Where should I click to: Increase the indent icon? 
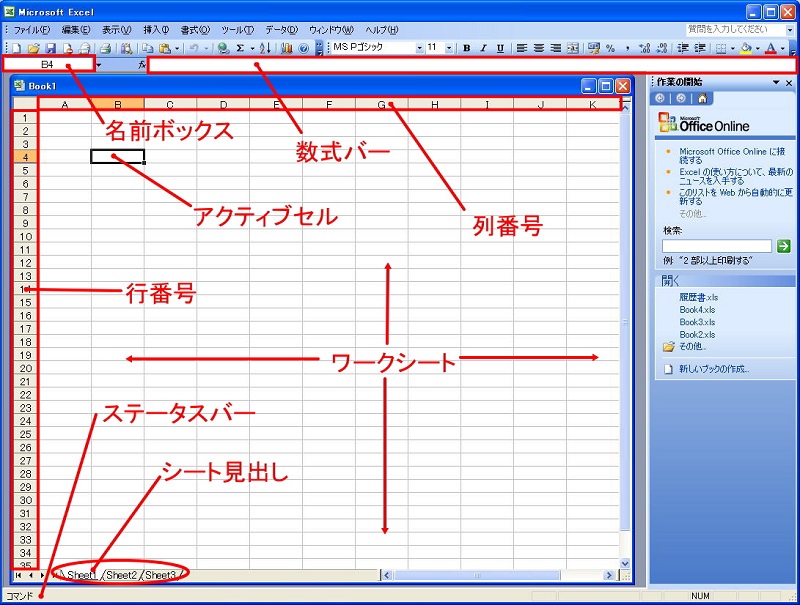pyautogui.click(x=700, y=48)
